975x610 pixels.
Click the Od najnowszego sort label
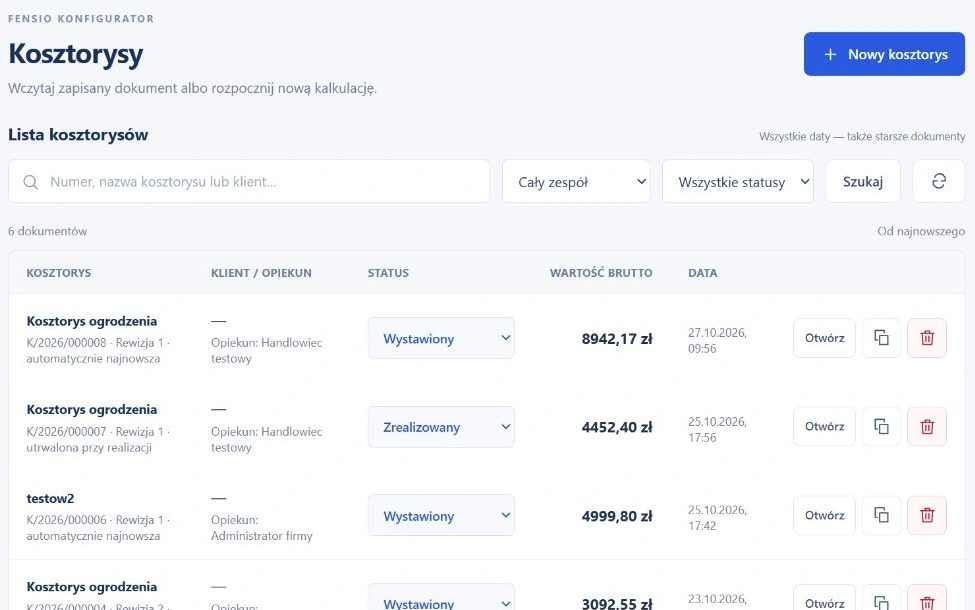coord(921,231)
